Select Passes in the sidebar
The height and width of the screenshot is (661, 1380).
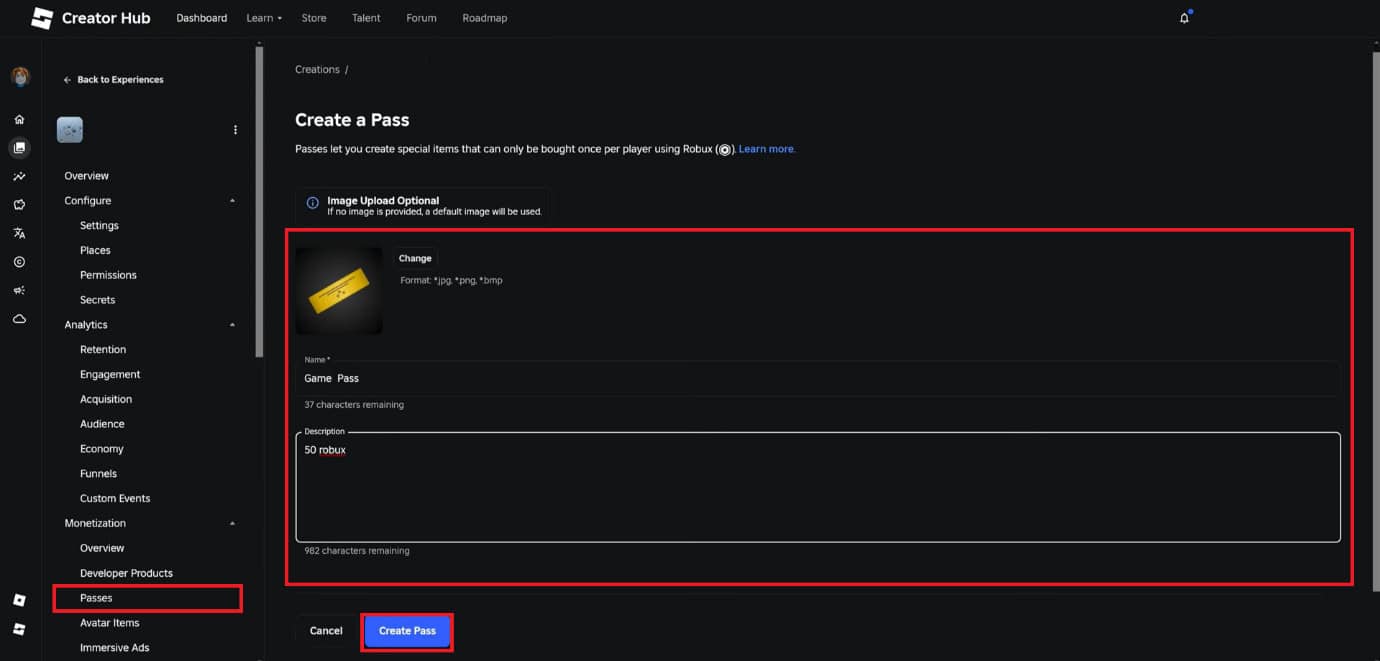click(x=96, y=598)
